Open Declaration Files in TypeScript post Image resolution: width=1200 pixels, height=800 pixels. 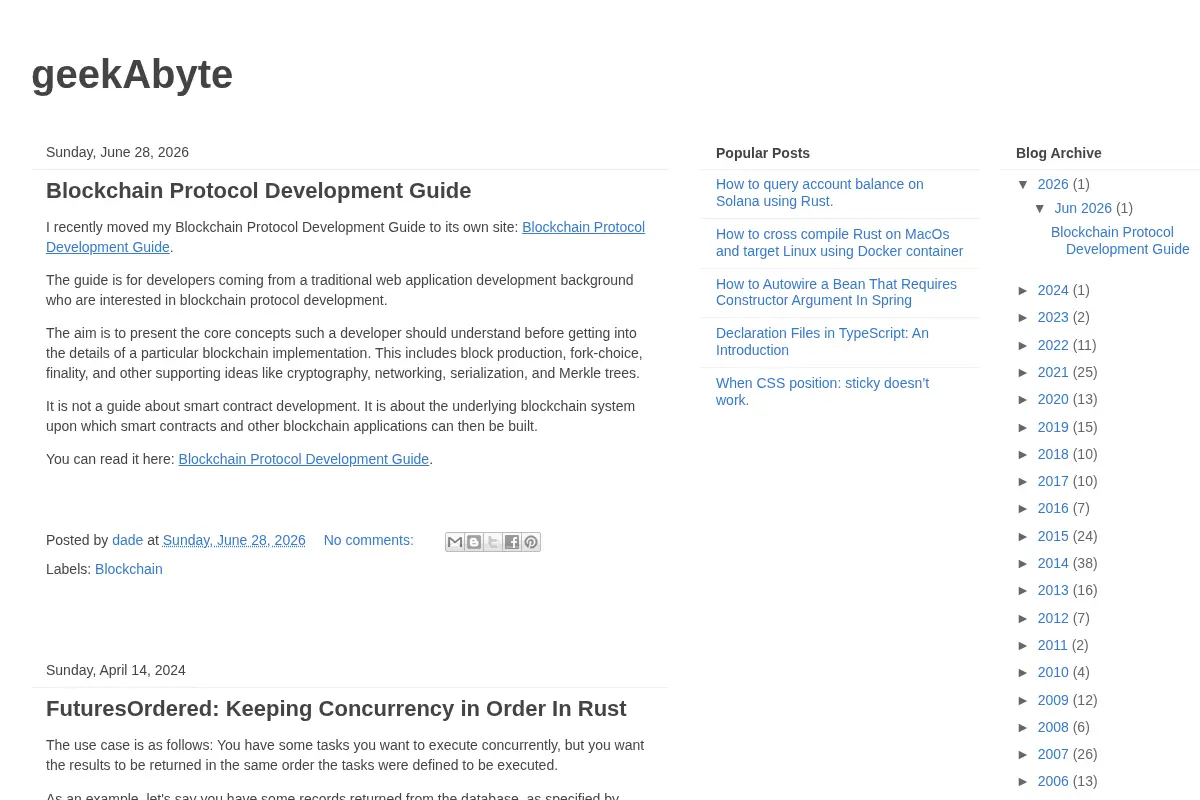[x=822, y=342]
